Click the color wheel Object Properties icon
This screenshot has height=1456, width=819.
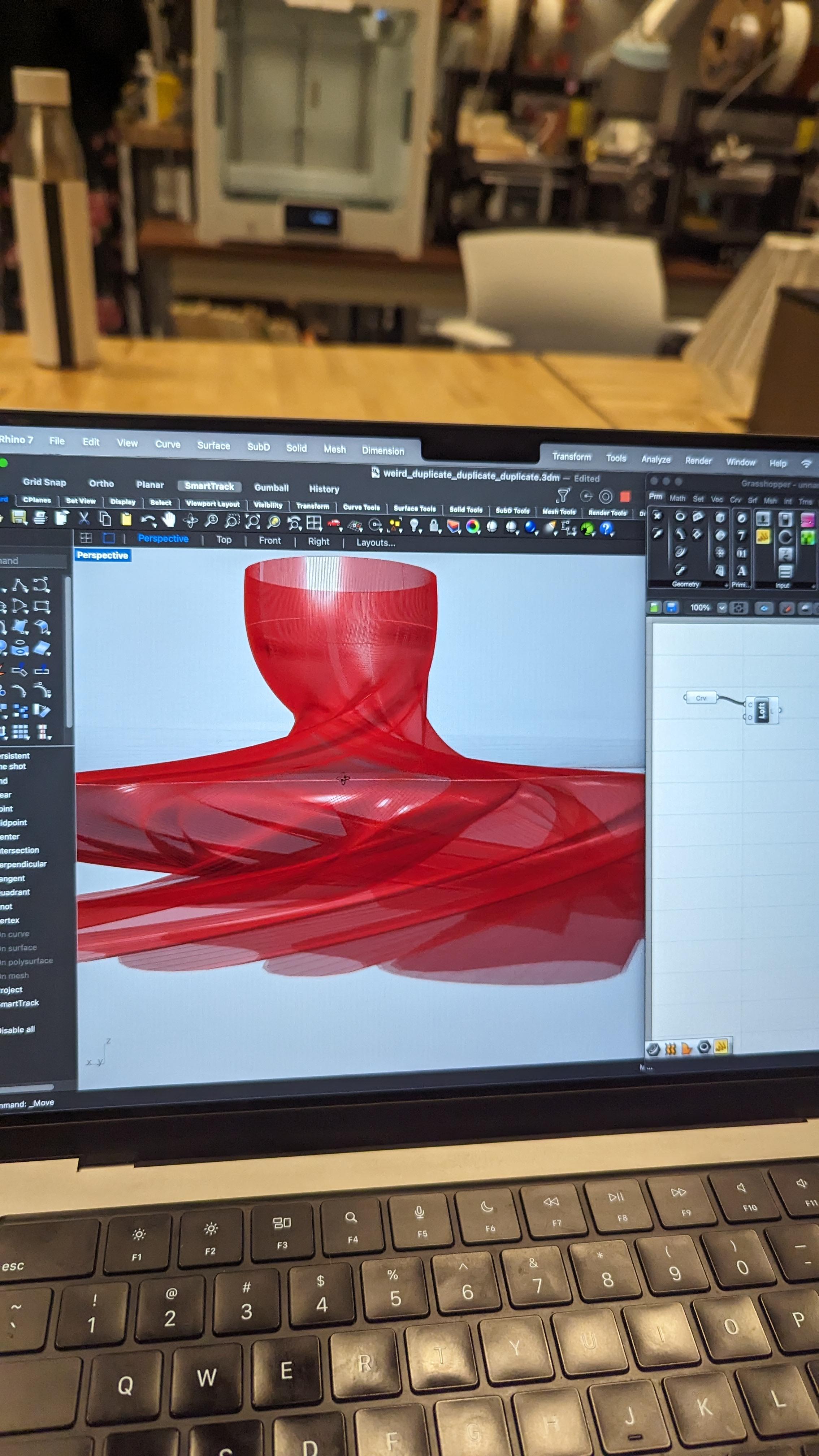point(473,527)
